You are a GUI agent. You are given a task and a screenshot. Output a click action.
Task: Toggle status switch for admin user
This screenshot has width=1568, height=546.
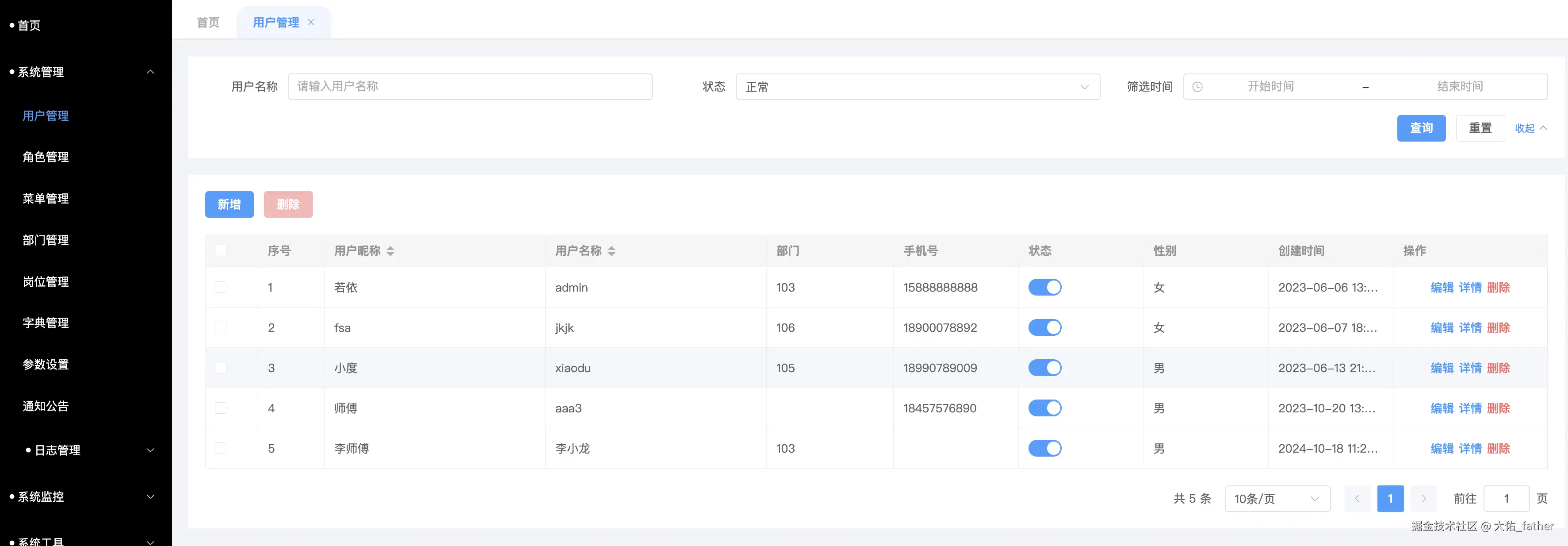pyautogui.click(x=1044, y=288)
